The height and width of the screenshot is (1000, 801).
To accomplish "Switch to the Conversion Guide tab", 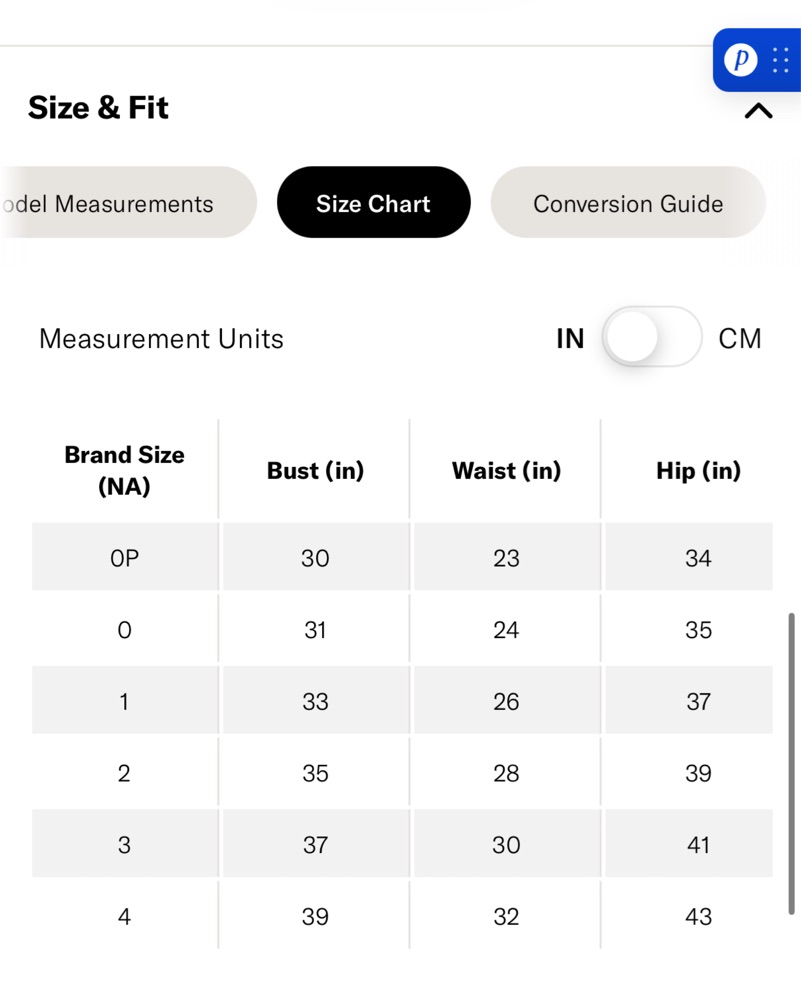I will point(628,203).
